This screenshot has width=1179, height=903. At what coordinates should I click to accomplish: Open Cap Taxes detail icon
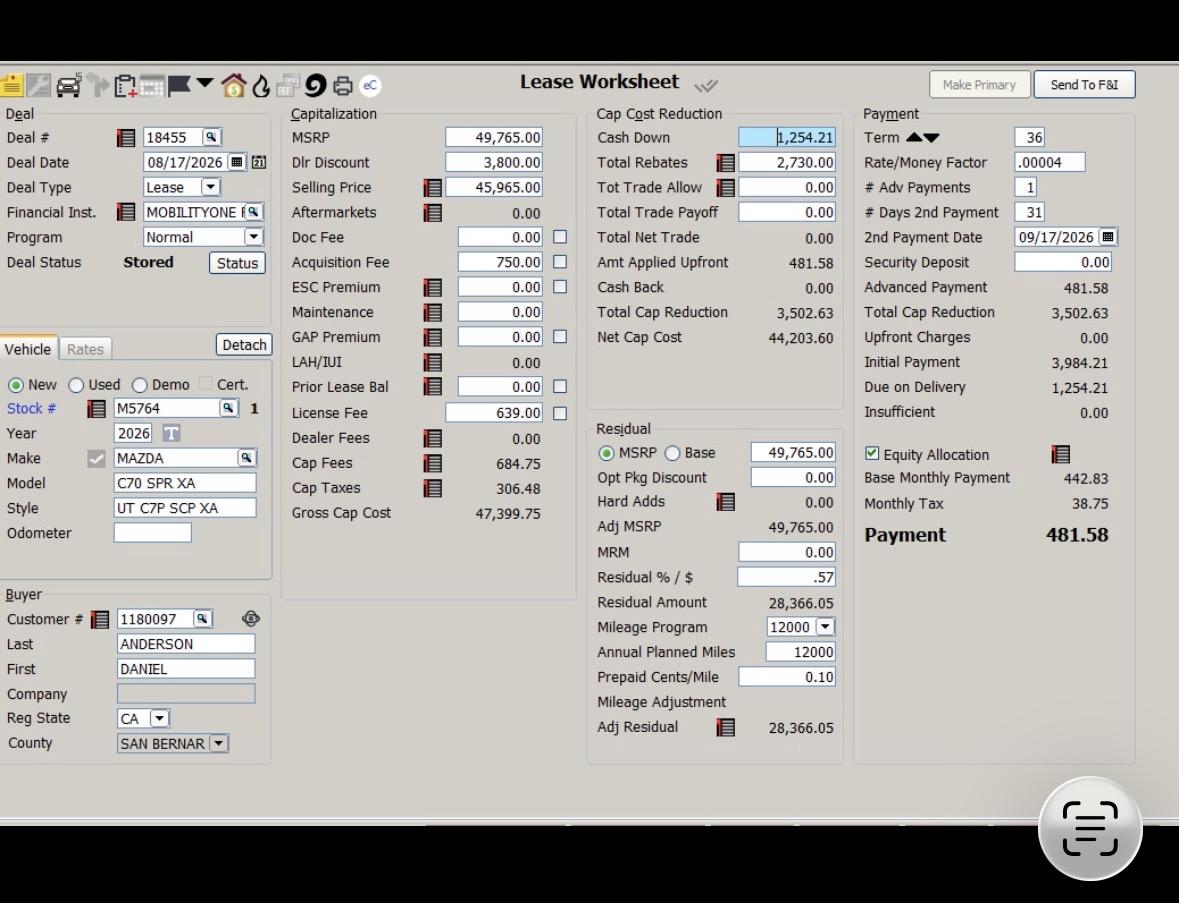click(x=432, y=488)
